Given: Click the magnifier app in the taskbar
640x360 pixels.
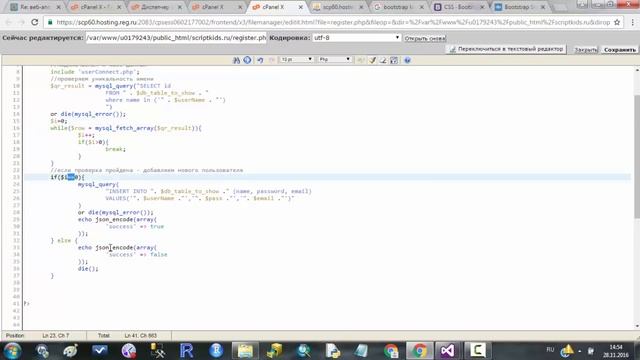Looking at the screenshot, I should click(304, 351).
